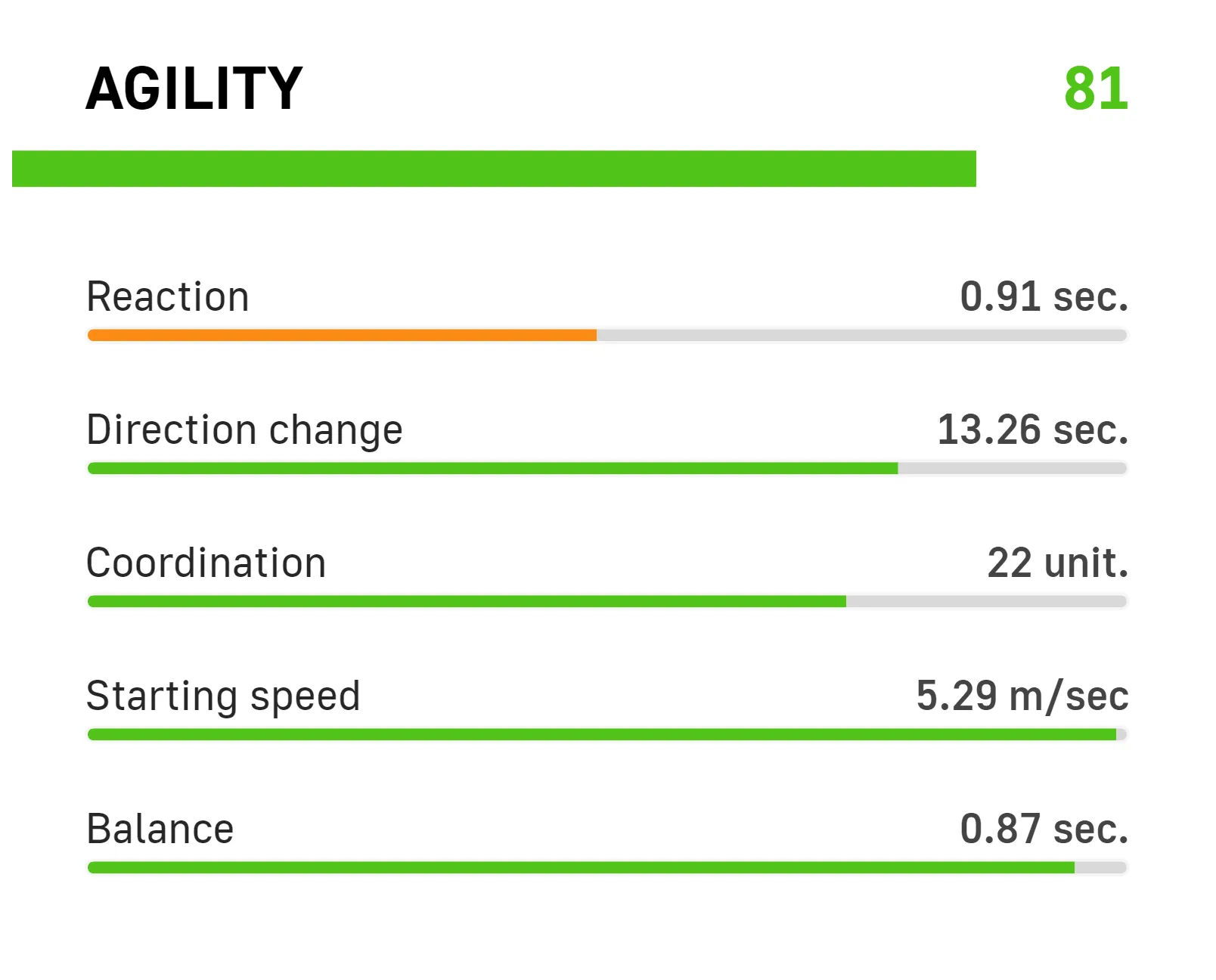1216x980 pixels.
Task: Click the AGILITY heading
Action: click(194, 88)
